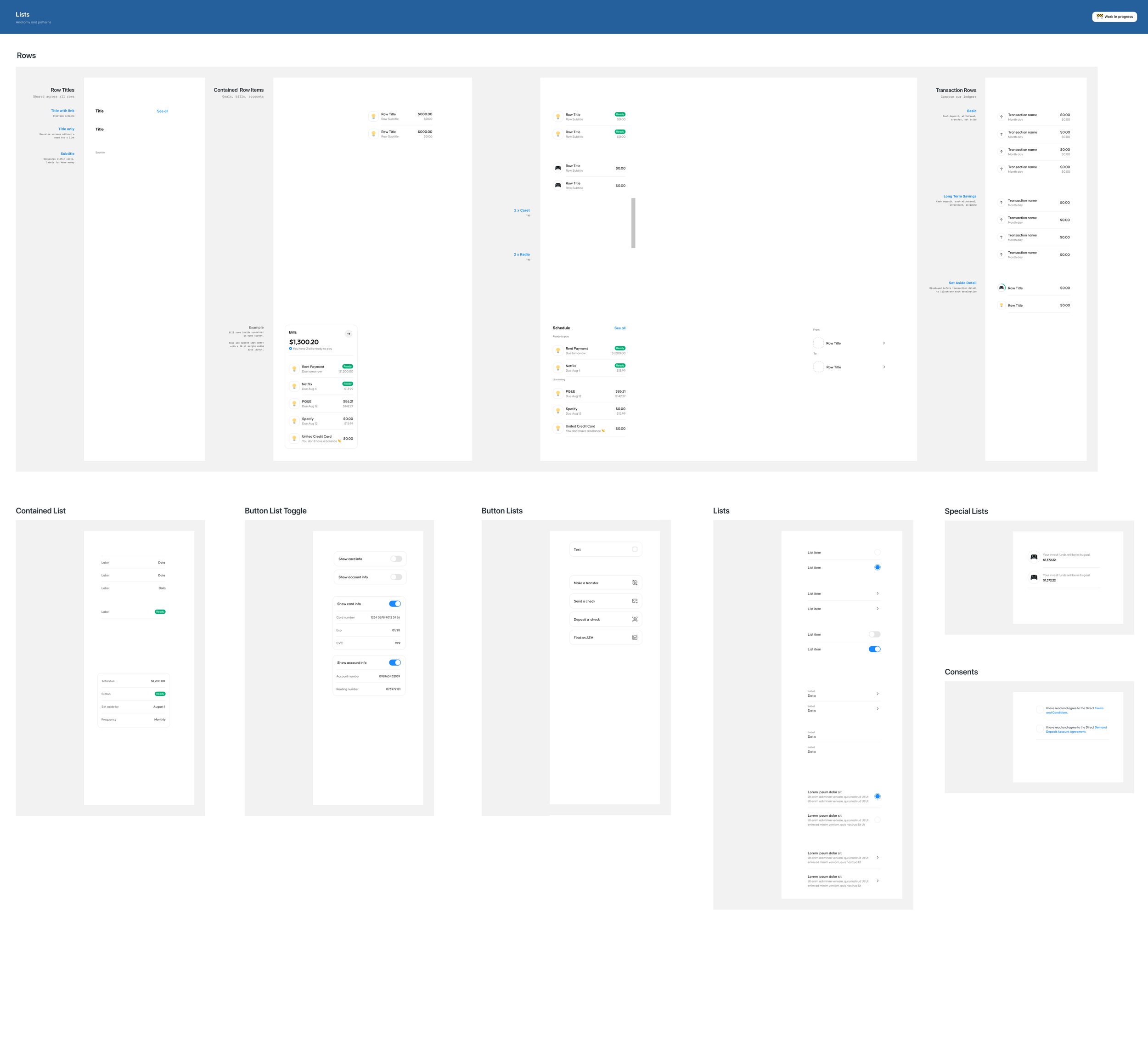The width and height of the screenshot is (1148, 1040).
Task: Enable the switched-off Show account info toggle
Action: point(396,577)
